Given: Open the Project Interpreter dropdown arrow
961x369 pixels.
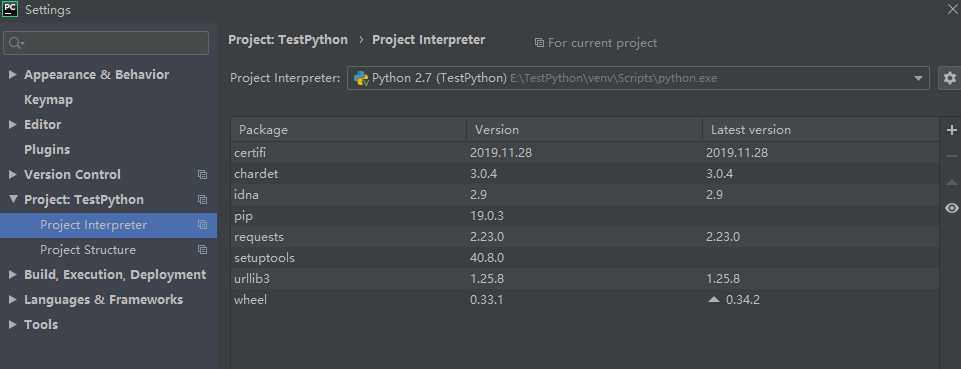Looking at the screenshot, I should (x=918, y=78).
